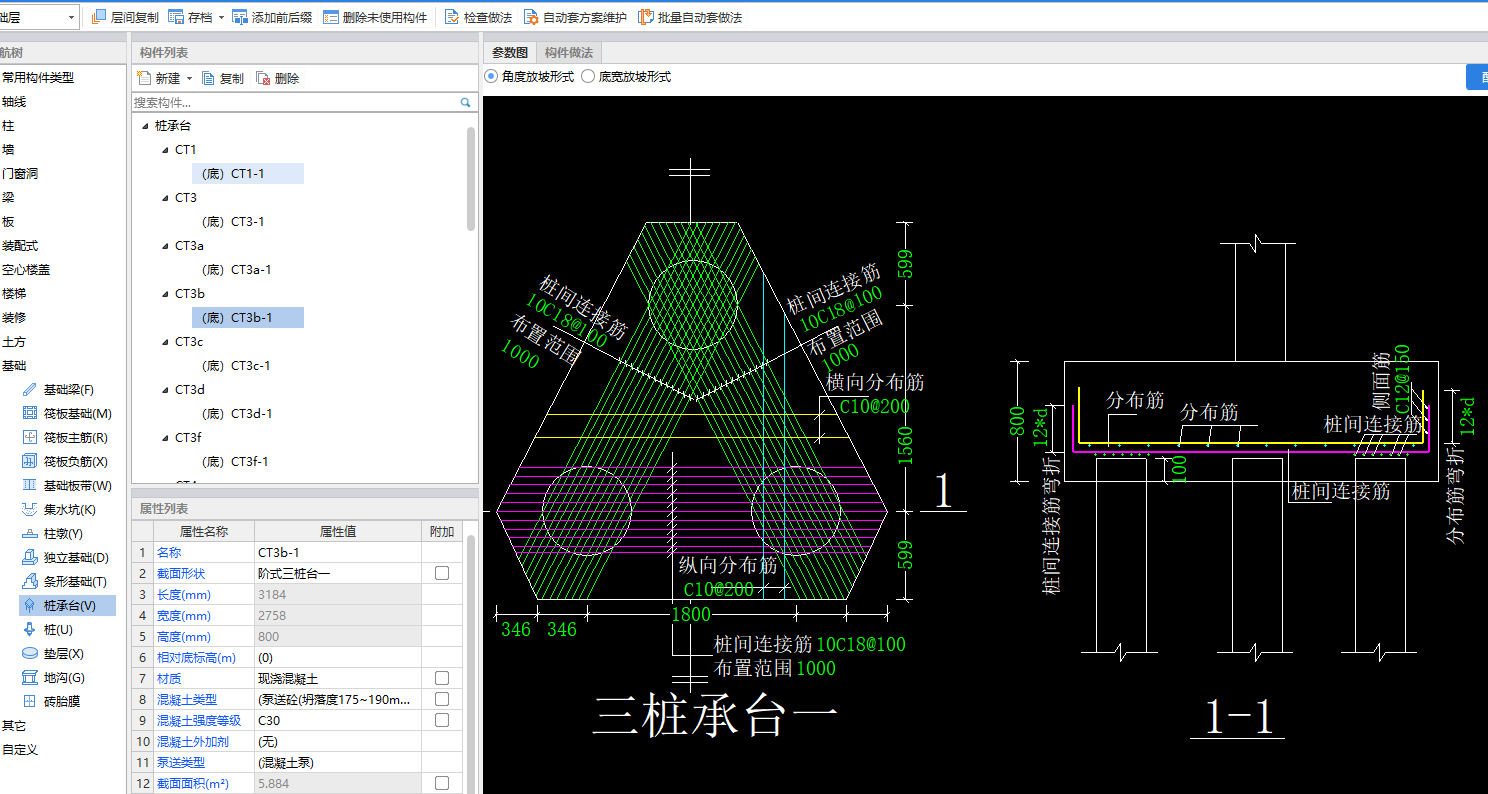Select 条形基础(T) component type

(x=64, y=581)
